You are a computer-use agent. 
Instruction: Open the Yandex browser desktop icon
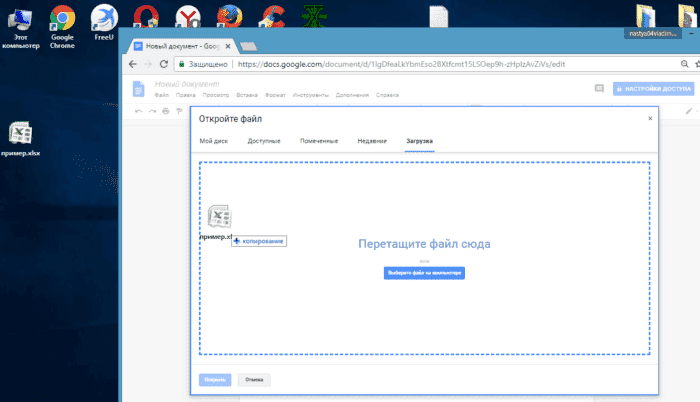click(187, 16)
